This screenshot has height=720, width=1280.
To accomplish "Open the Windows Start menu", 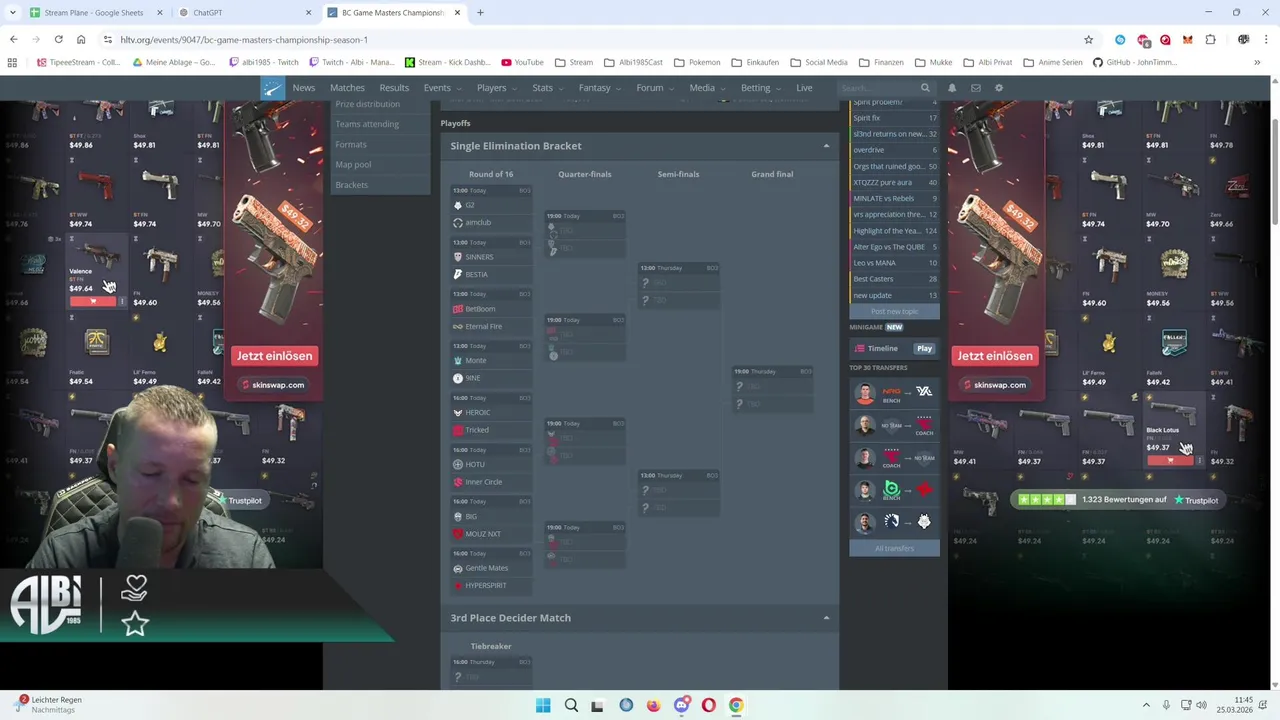I will [x=543, y=705].
